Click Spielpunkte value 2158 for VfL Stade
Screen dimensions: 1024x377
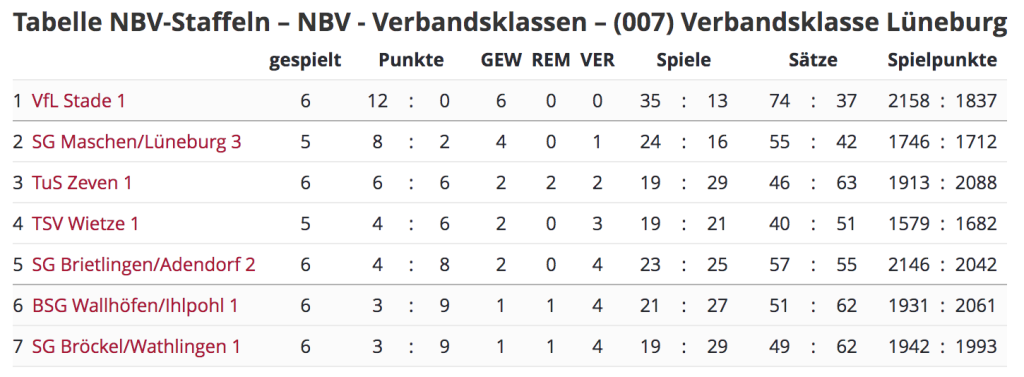click(x=910, y=101)
